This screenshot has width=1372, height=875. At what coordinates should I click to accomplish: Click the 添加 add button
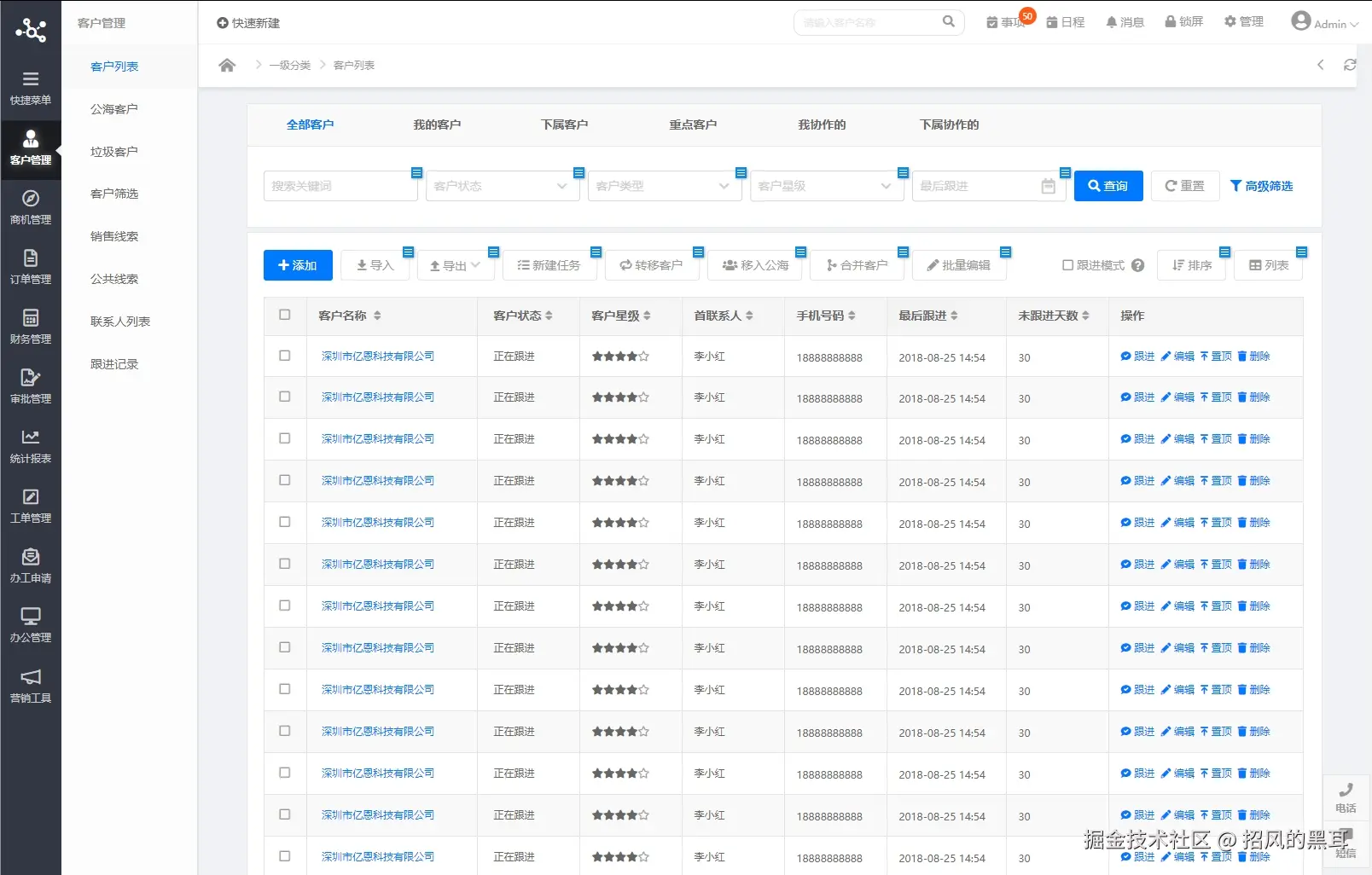[x=298, y=265]
